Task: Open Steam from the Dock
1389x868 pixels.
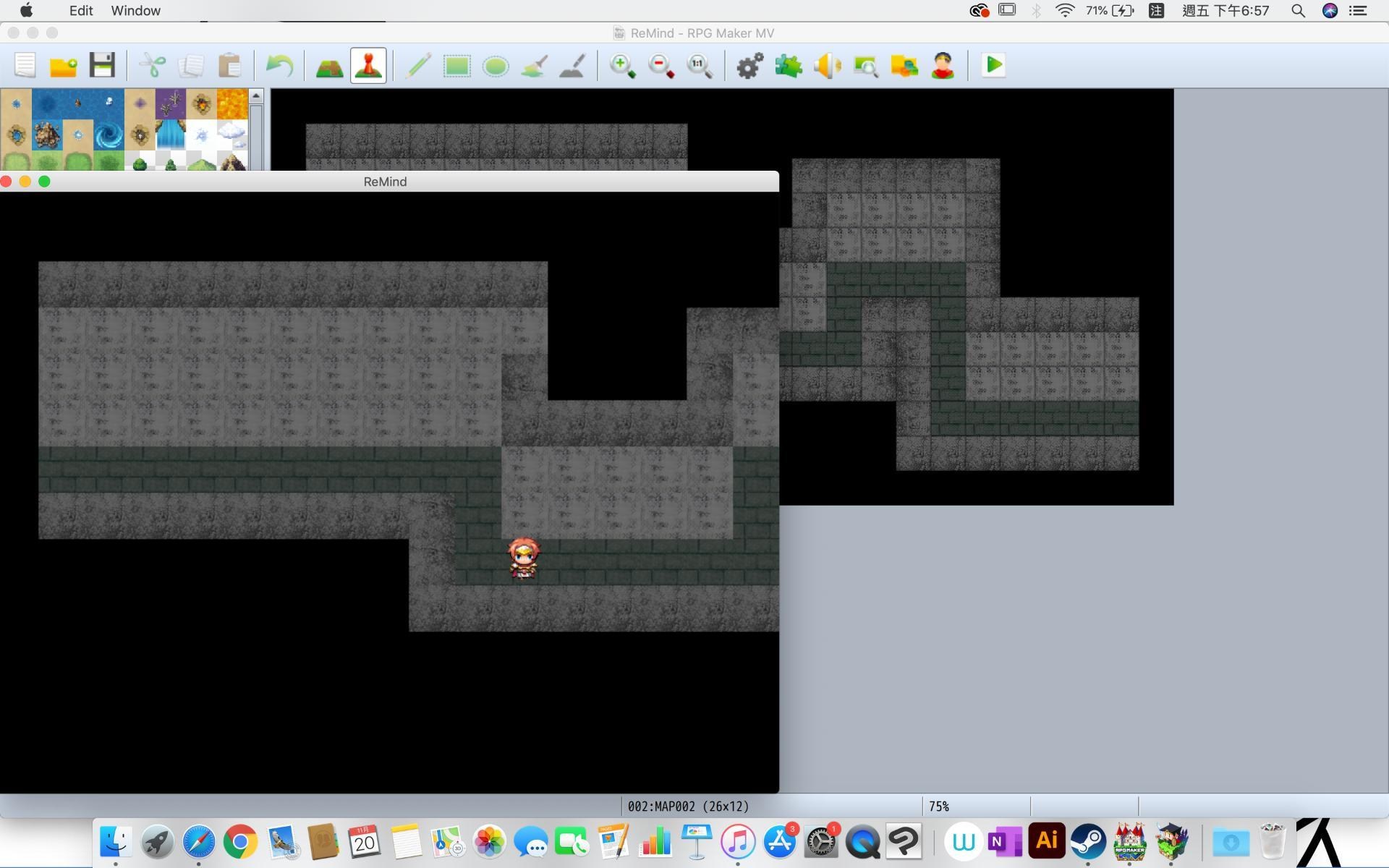Action: (x=1088, y=841)
